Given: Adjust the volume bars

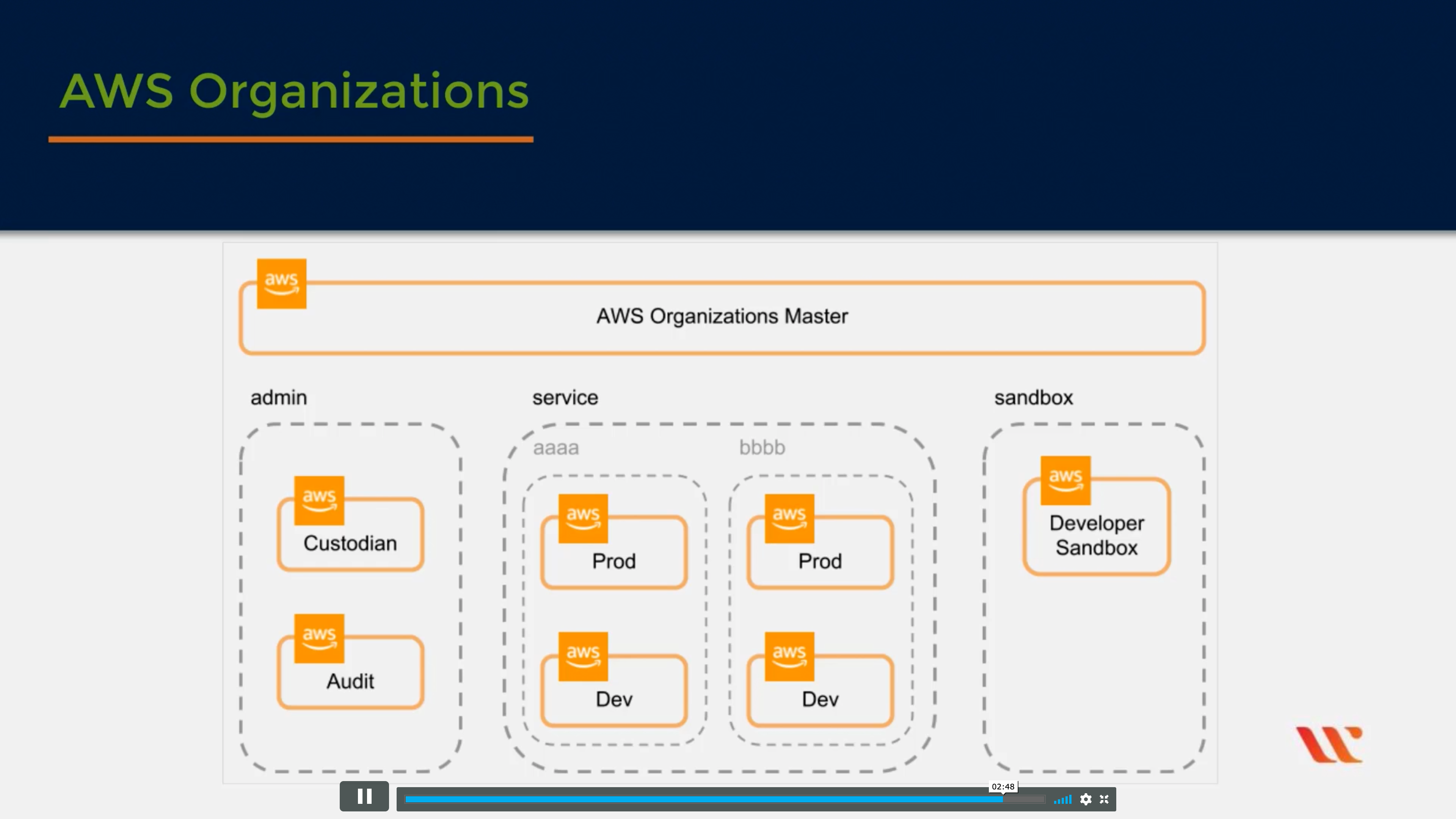Looking at the screenshot, I should click(x=1062, y=799).
